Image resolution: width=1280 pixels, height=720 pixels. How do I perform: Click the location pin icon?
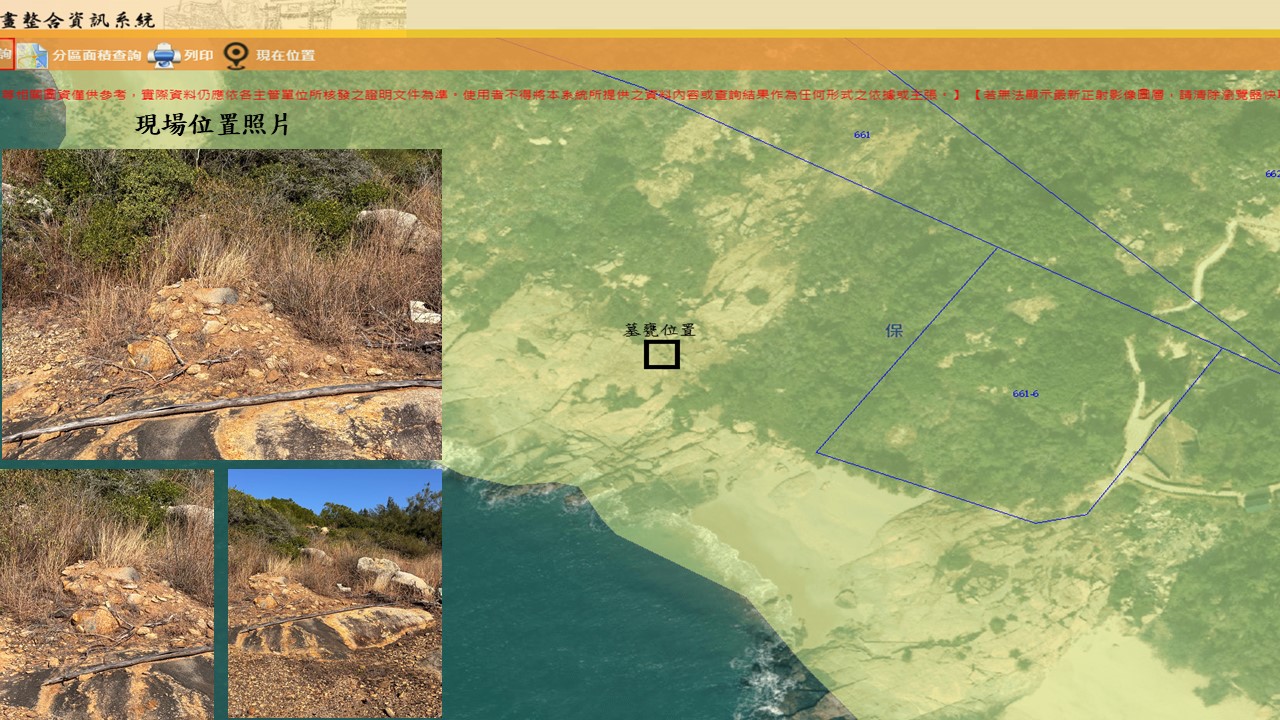235,56
